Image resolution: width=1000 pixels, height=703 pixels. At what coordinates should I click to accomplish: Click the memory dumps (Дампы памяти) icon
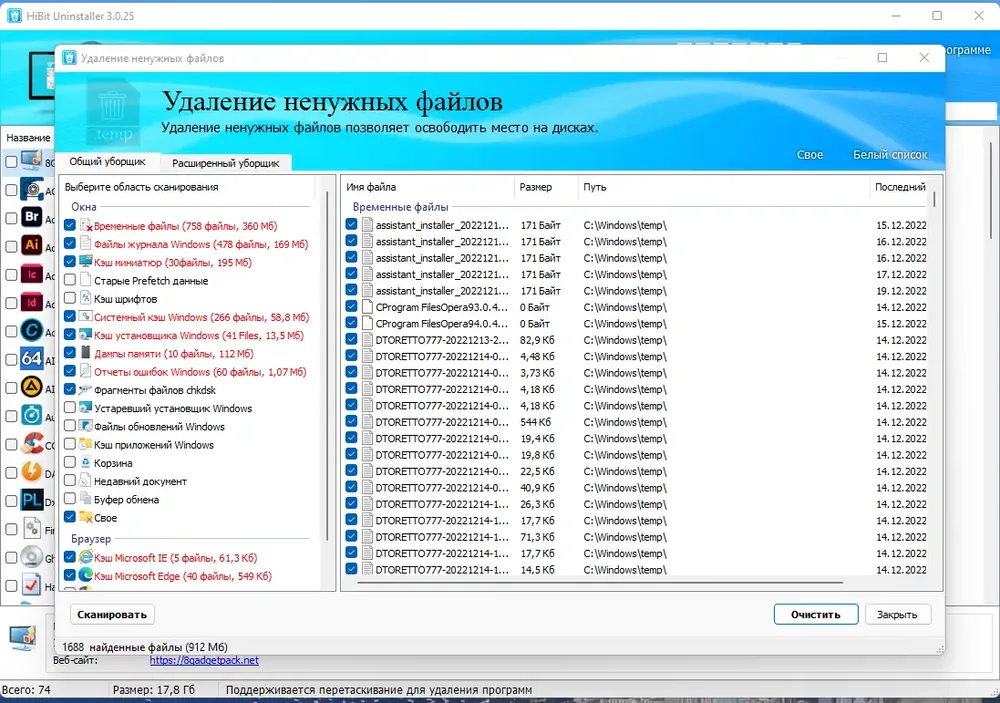85,353
